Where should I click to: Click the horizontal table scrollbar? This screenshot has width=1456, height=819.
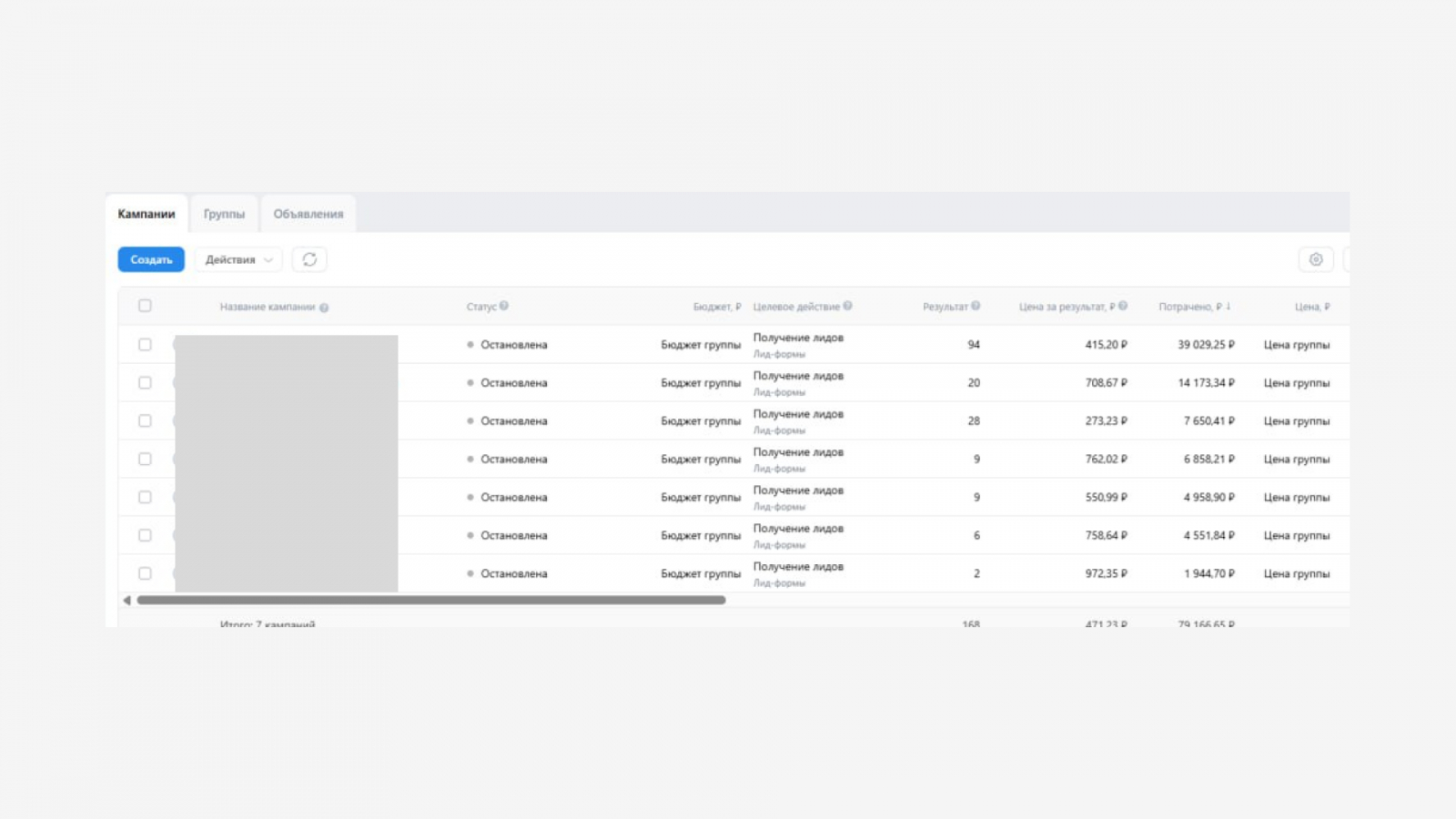pyautogui.click(x=431, y=601)
